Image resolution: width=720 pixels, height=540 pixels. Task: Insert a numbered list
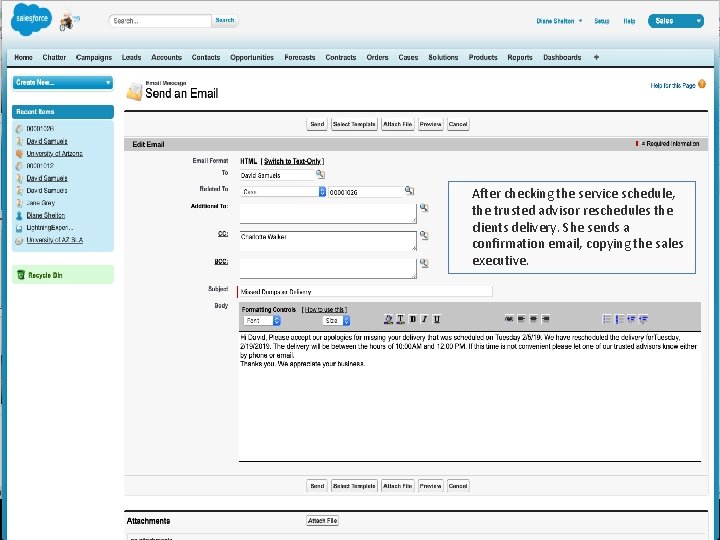tap(619, 319)
